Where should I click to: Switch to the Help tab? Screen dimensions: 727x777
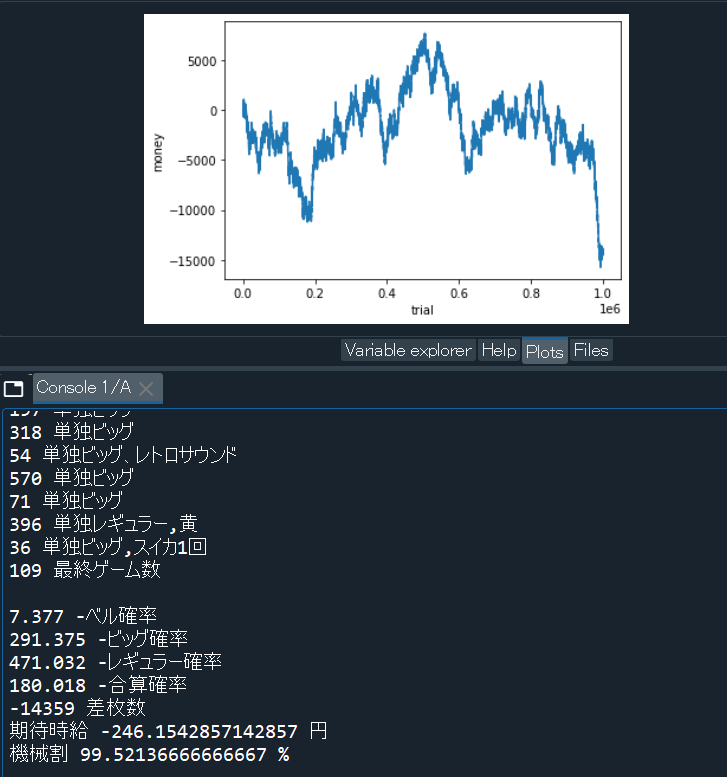[x=499, y=350]
